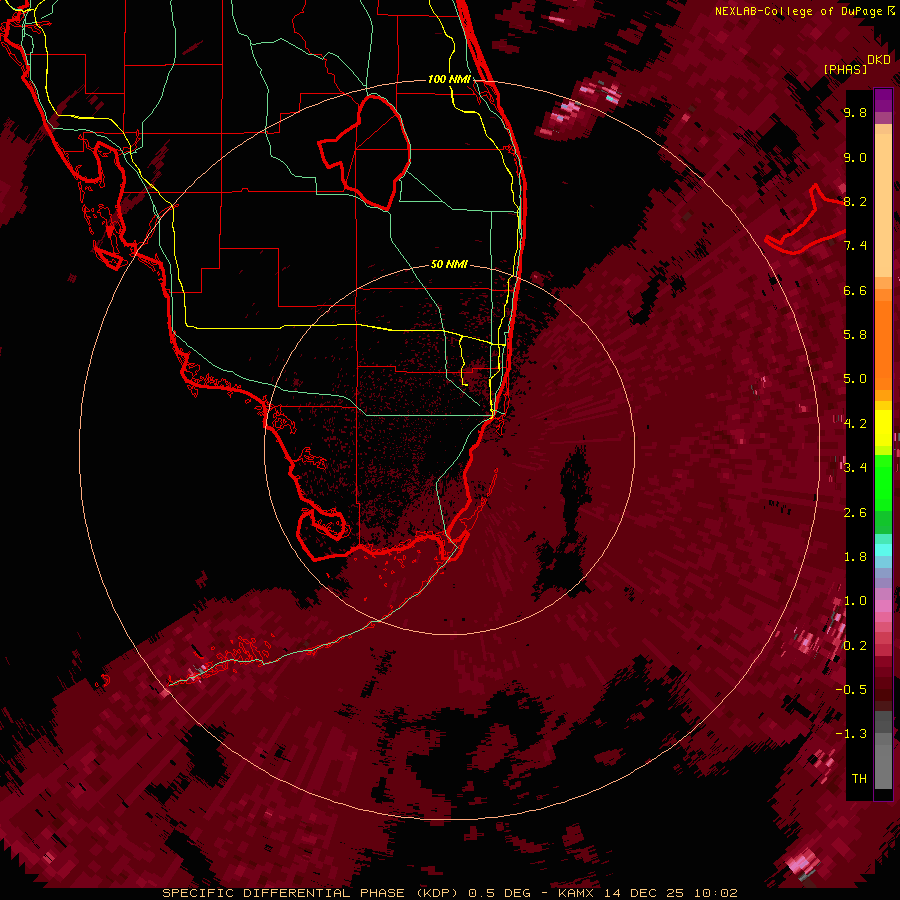The height and width of the screenshot is (900, 900).
Task: Click the pink echo cluster at bottom-right corner
Action: [802, 864]
